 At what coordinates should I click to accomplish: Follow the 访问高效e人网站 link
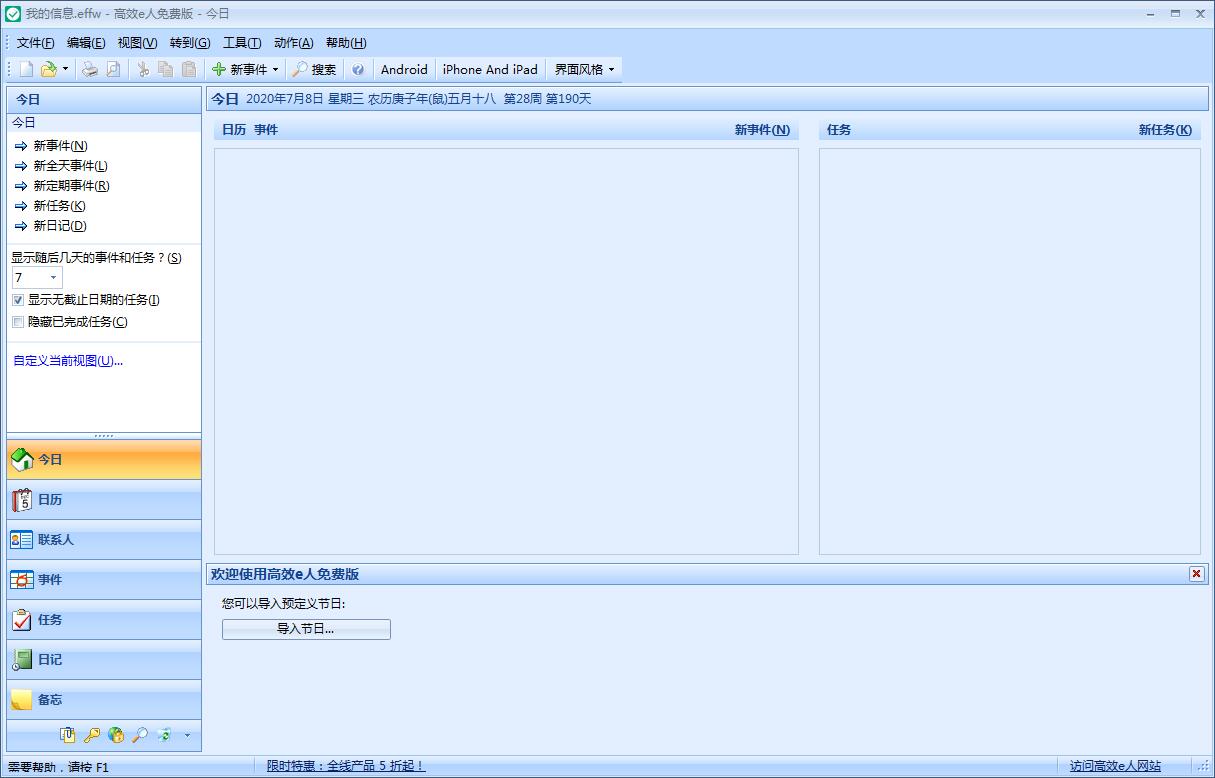coord(1113,765)
